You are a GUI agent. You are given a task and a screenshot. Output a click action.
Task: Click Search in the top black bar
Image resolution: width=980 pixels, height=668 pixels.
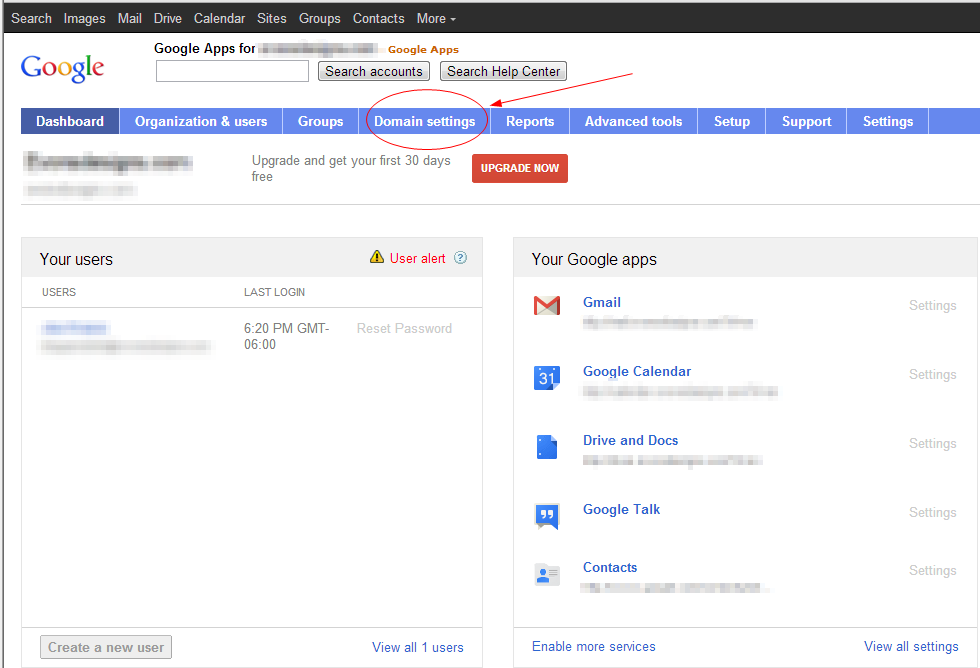(31, 19)
